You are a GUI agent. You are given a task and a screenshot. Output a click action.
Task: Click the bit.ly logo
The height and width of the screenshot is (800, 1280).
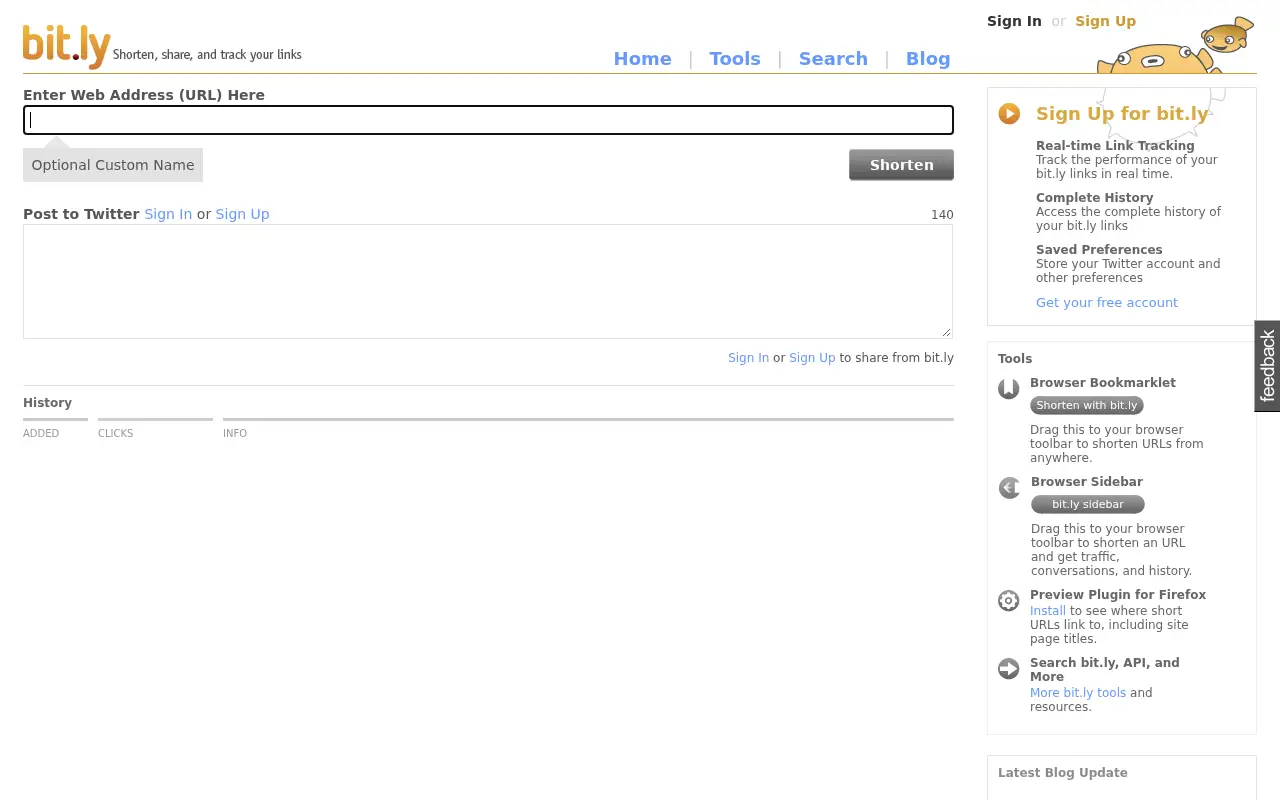point(66,46)
